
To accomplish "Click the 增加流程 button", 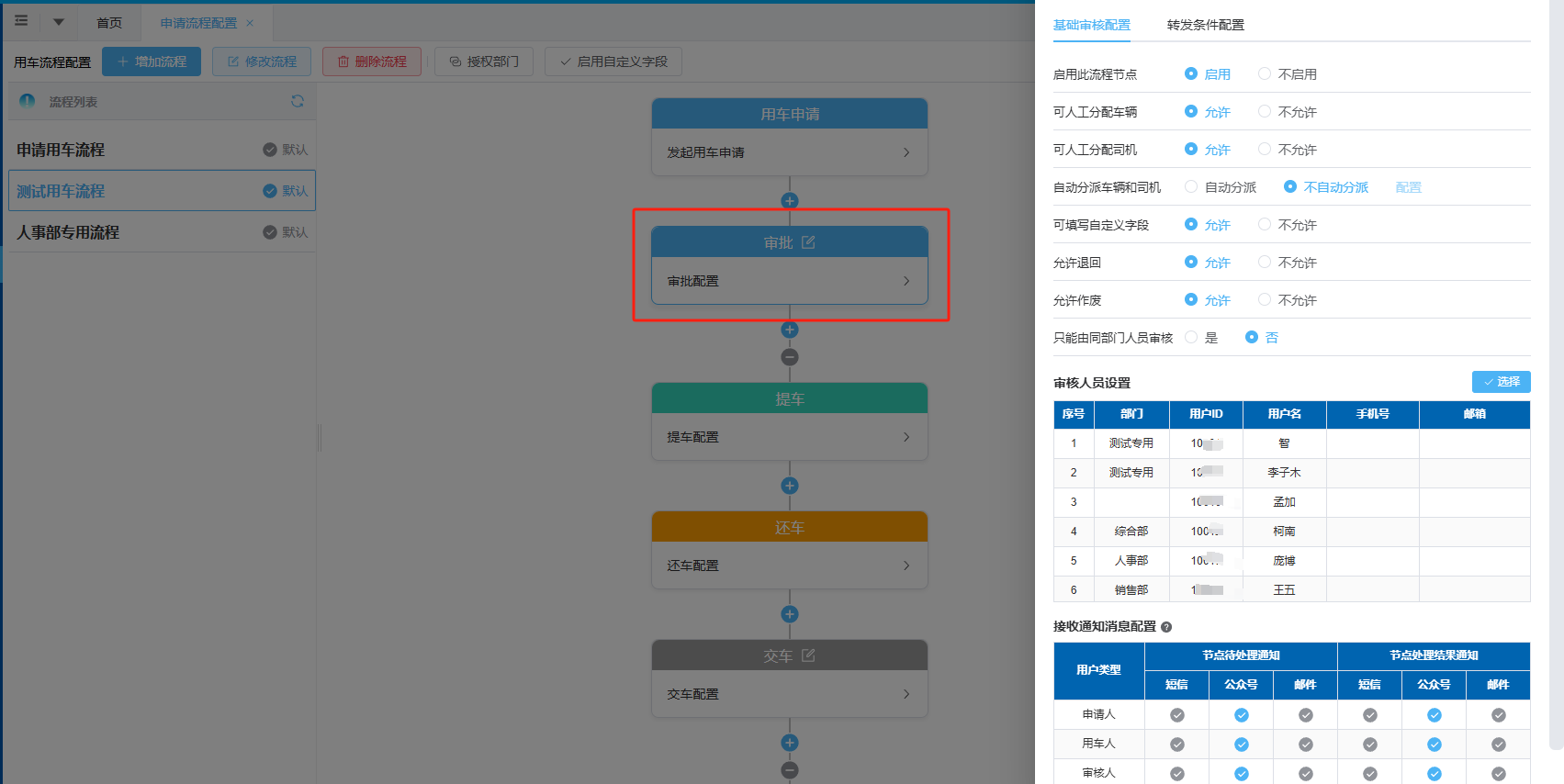I will click(152, 62).
